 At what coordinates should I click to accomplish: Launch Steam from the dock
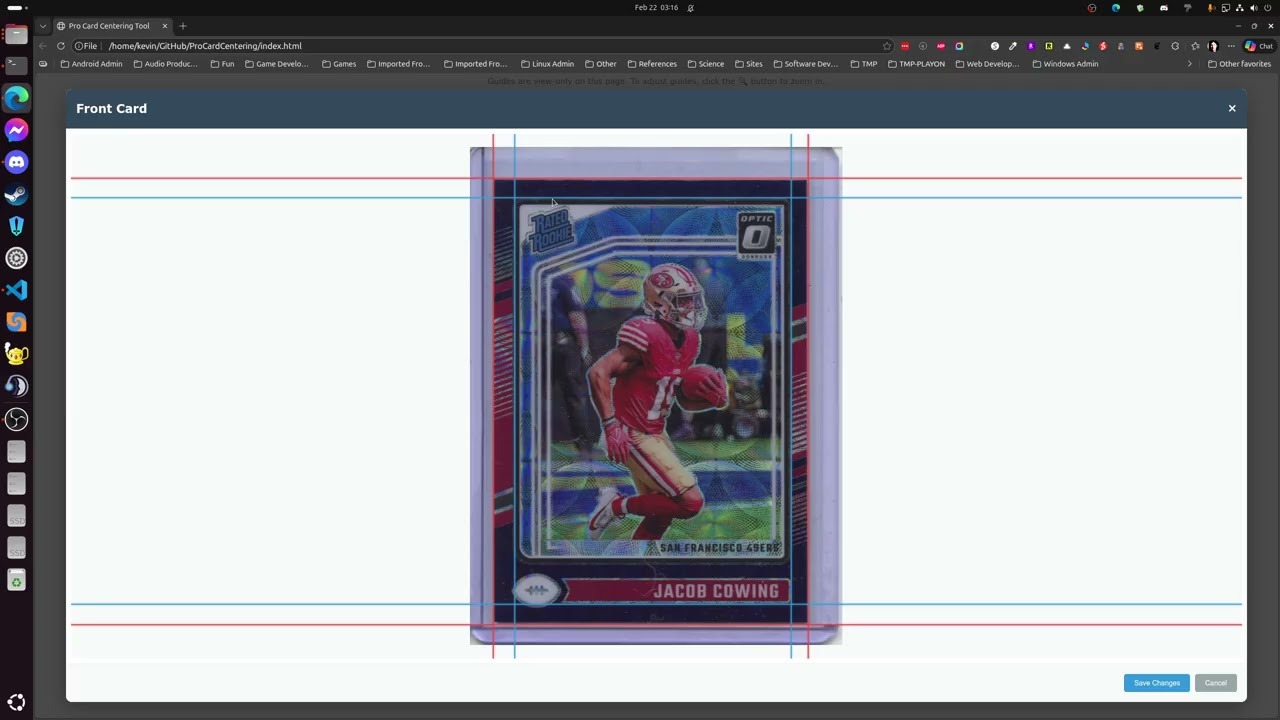(x=16, y=194)
